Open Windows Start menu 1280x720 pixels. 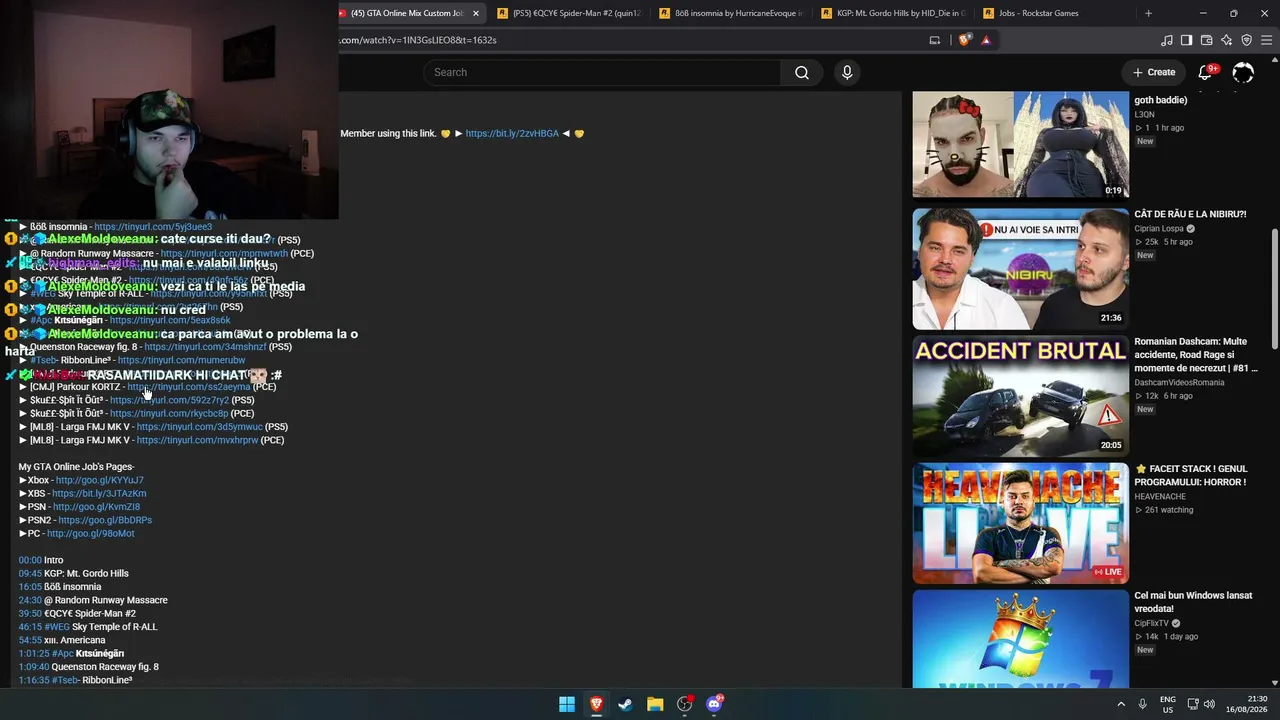coord(567,704)
